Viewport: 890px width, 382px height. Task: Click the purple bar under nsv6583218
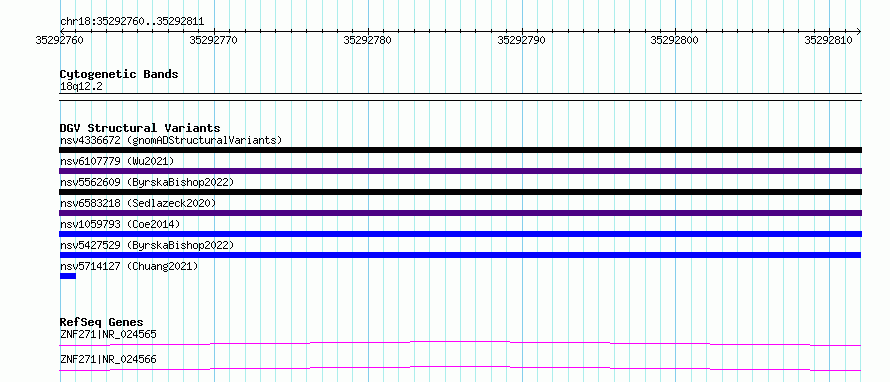[460, 213]
